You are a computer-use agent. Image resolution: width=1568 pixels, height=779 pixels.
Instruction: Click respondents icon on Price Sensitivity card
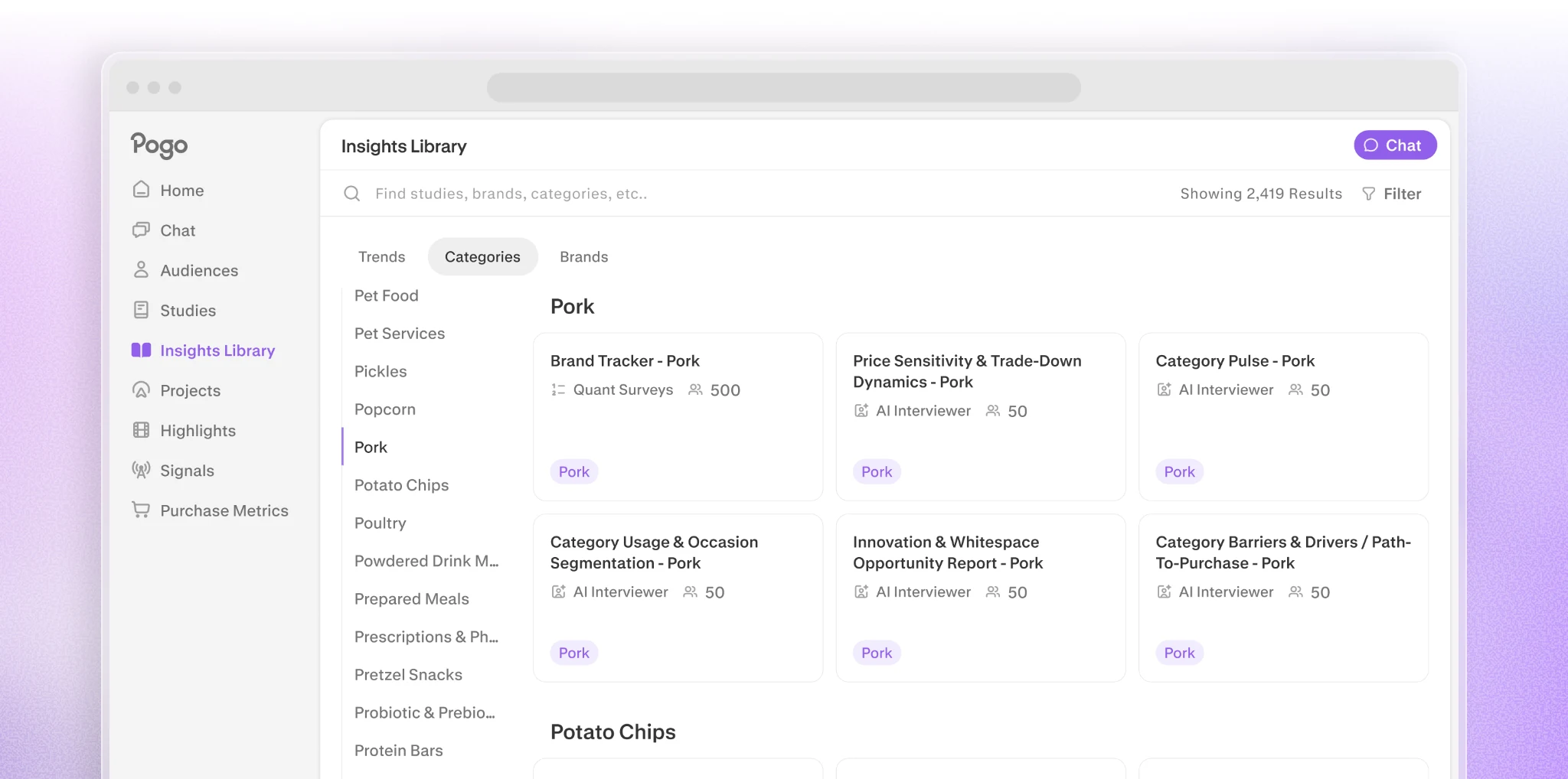pyautogui.click(x=993, y=411)
